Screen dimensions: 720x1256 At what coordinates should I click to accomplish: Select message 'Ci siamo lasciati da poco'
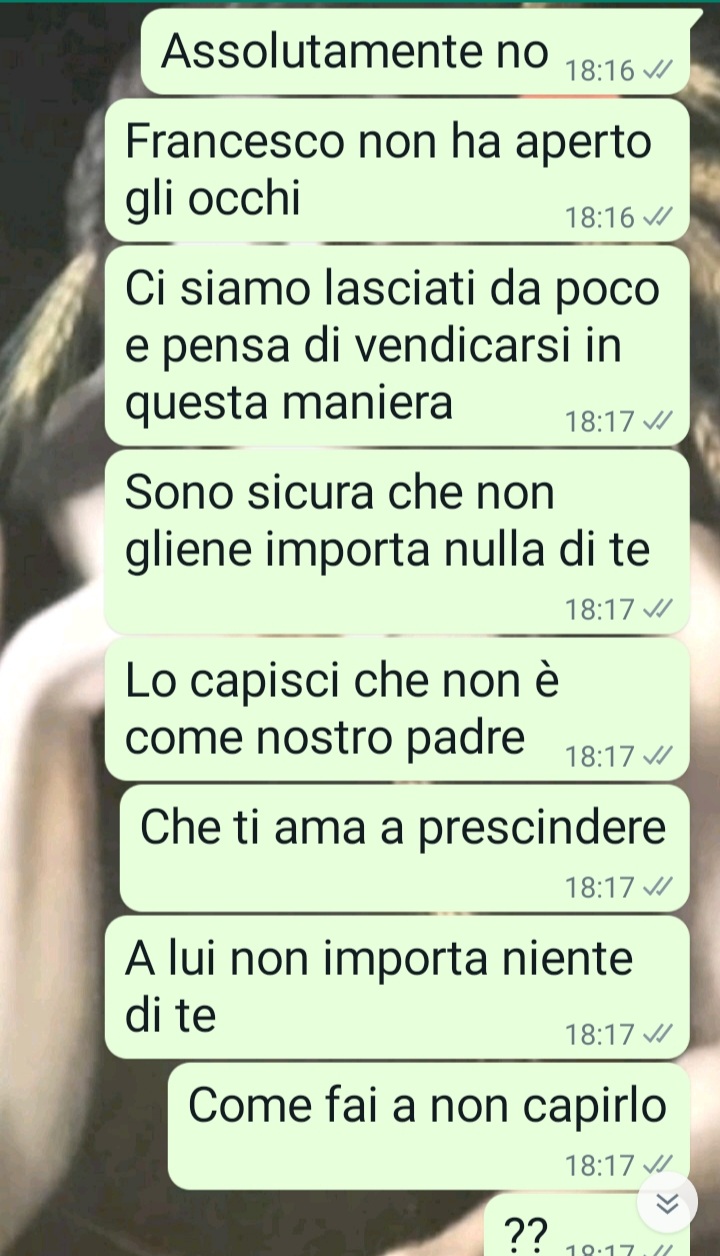coord(398,346)
